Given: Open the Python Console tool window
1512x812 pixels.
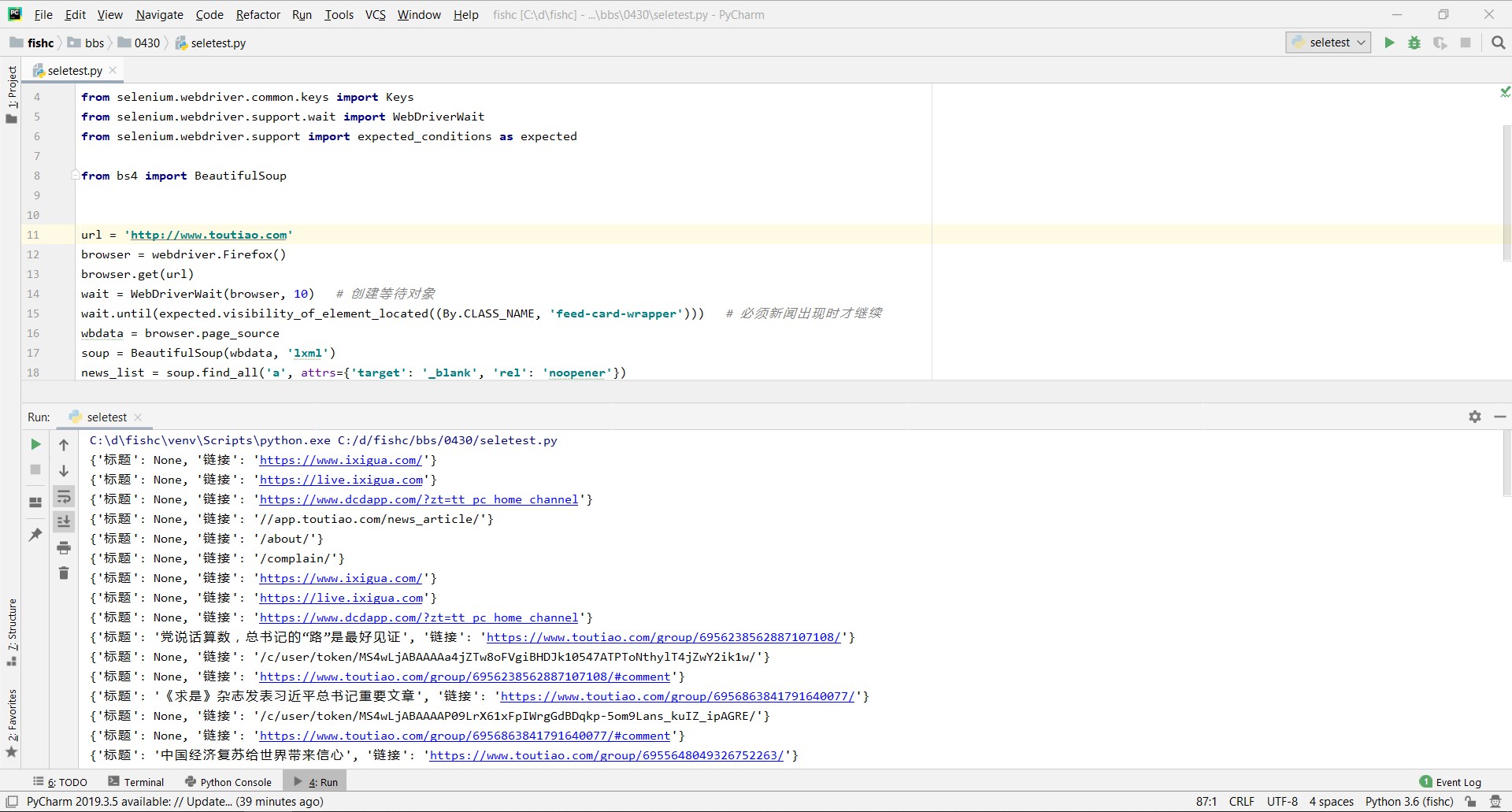Looking at the screenshot, I should coord(228,782).
